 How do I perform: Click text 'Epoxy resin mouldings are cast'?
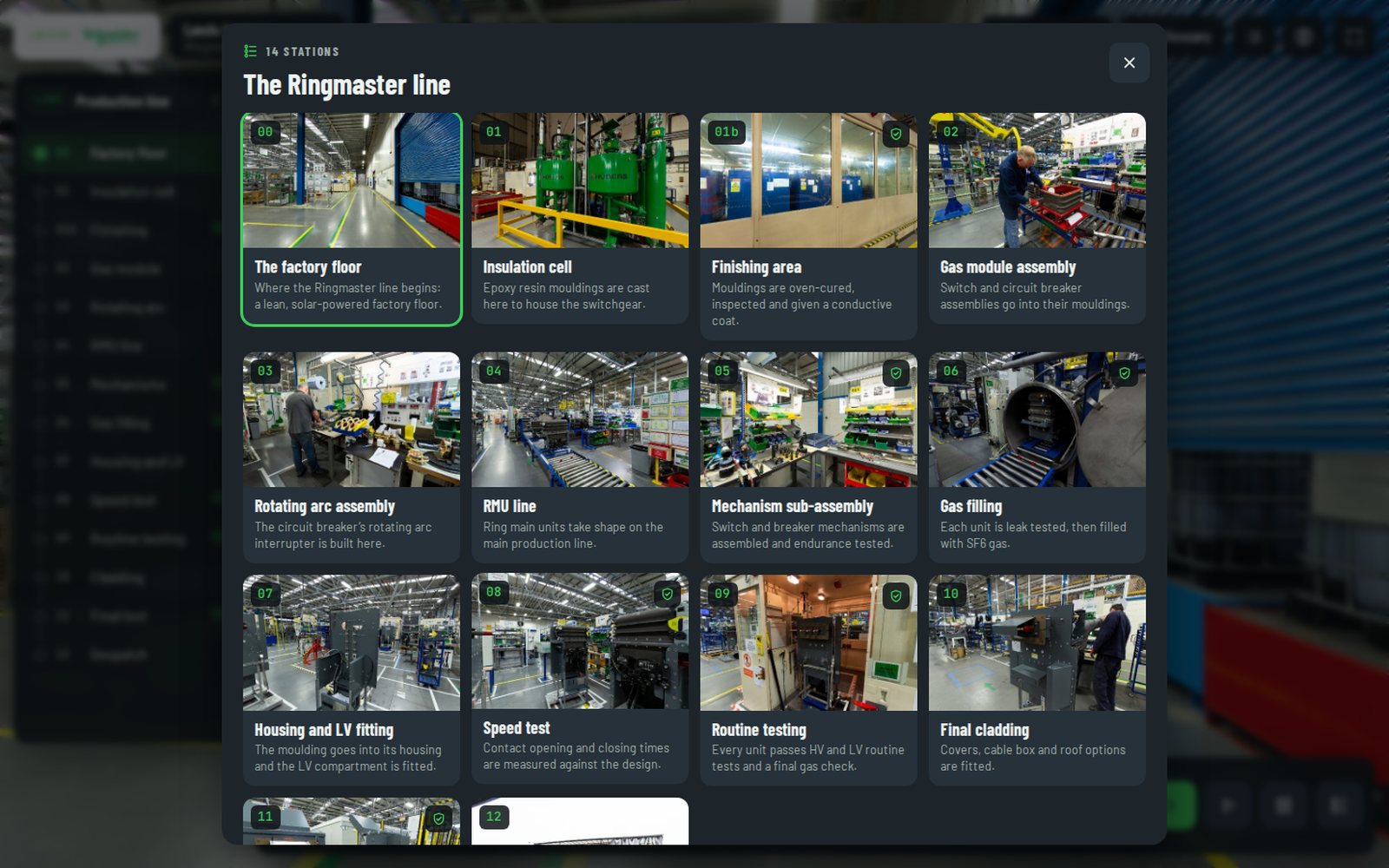coord(566,288)
